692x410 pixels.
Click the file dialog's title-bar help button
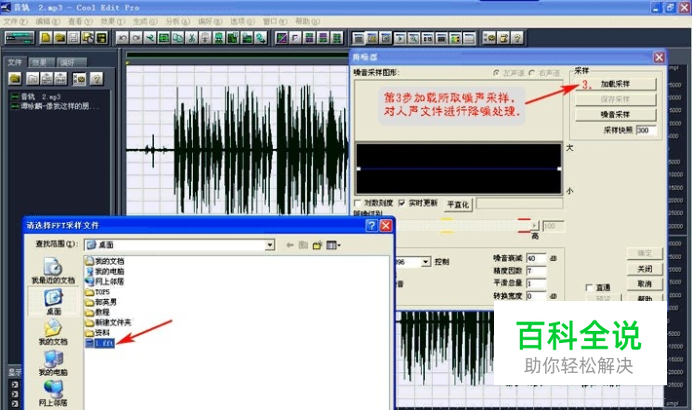pos(372,226)
